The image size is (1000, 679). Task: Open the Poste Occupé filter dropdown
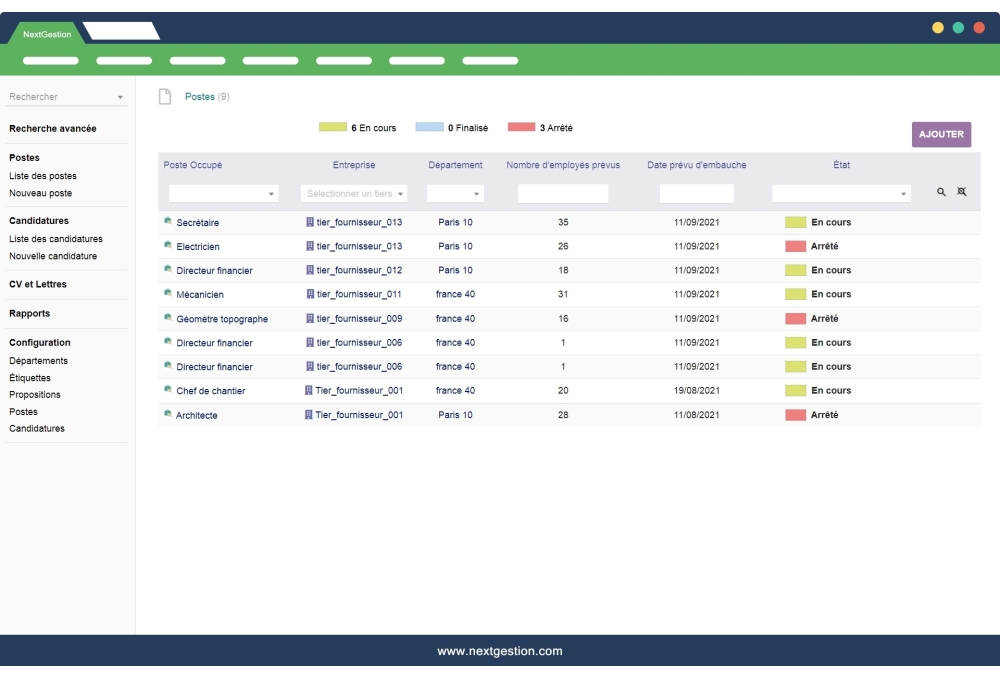point(223,194)
